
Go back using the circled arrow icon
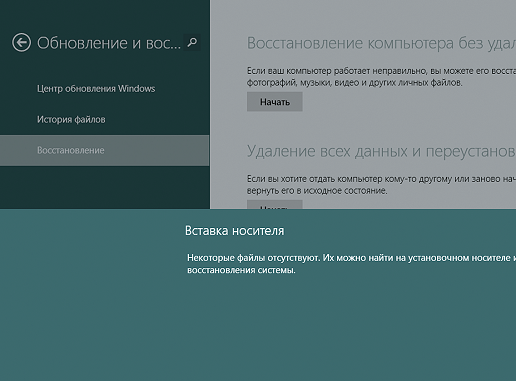pyautogui.click(x=21, y=42)
